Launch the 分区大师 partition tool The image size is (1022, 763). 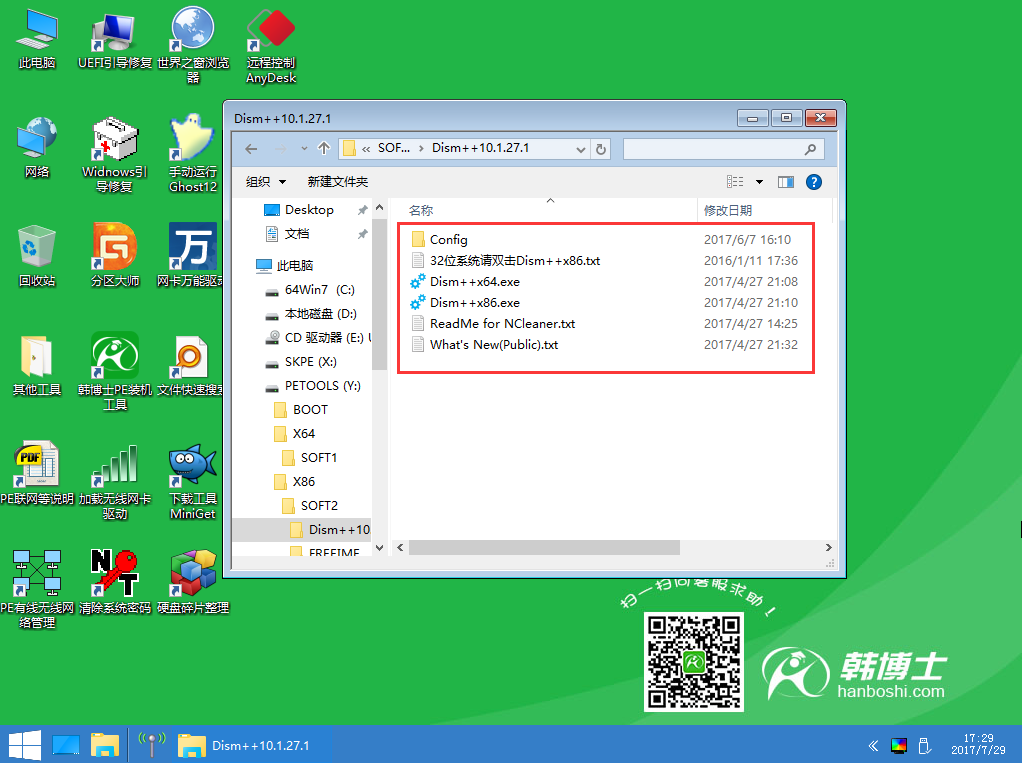(x=115, y=257)
